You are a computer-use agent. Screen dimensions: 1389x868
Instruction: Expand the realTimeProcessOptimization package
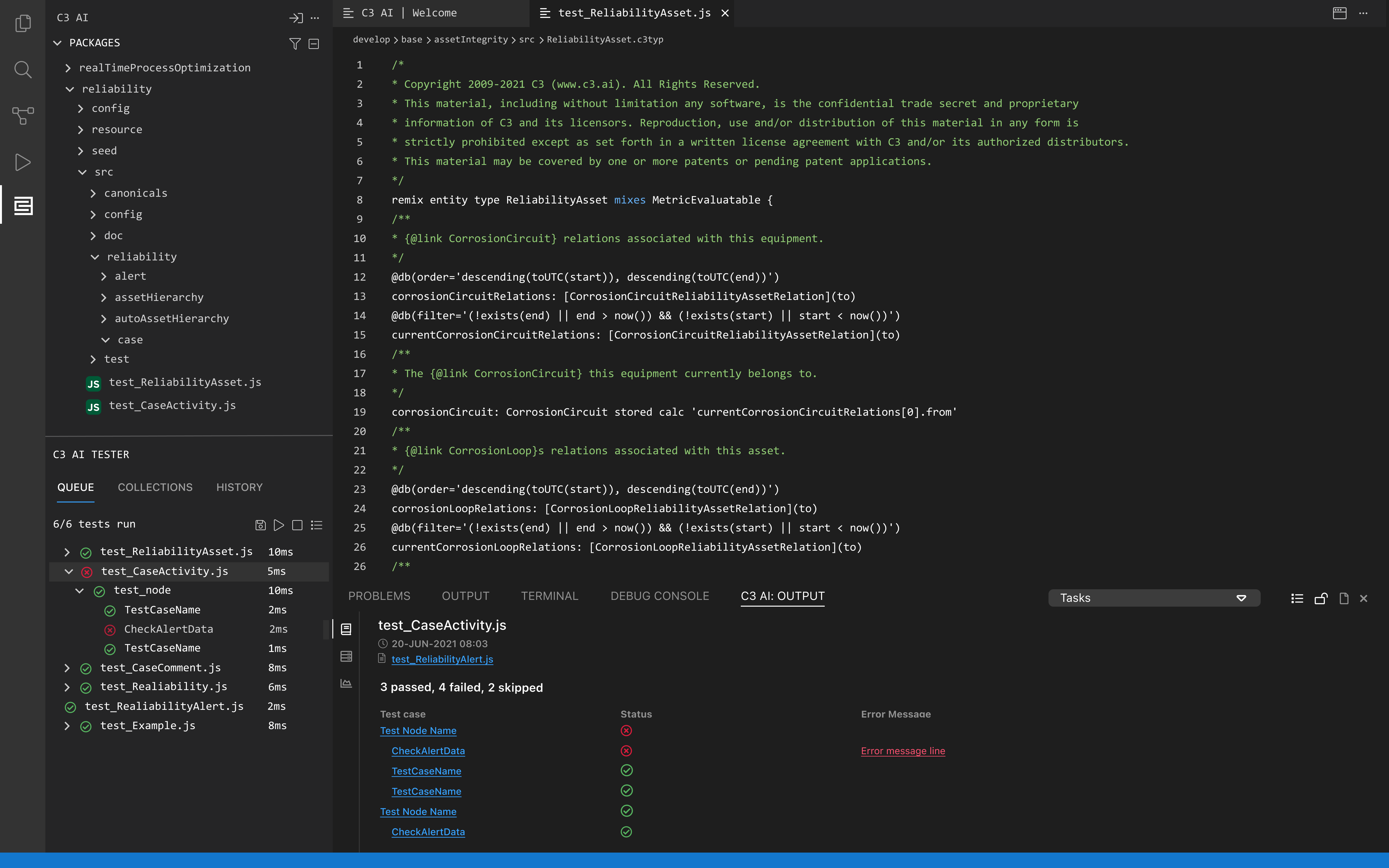click(x=68, y=68)
